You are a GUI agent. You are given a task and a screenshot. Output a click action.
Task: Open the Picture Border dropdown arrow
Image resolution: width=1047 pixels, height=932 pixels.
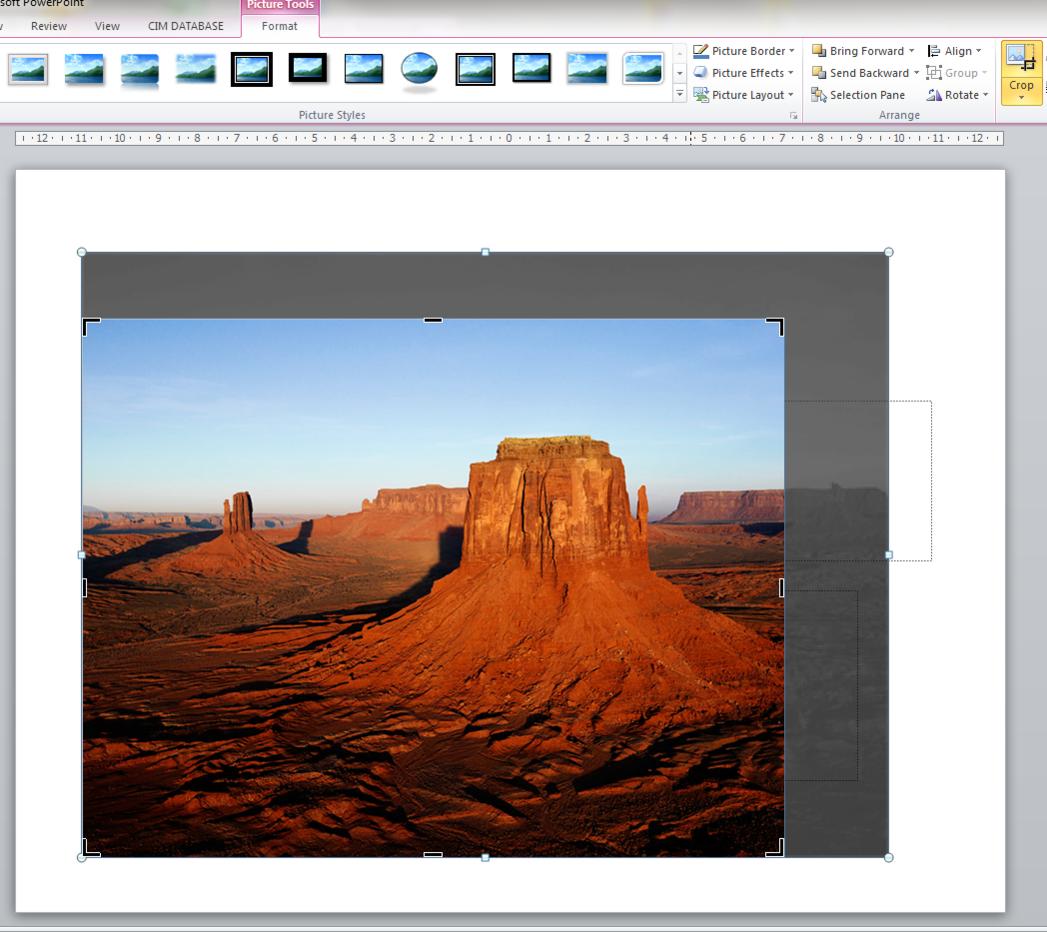(792, 51)
